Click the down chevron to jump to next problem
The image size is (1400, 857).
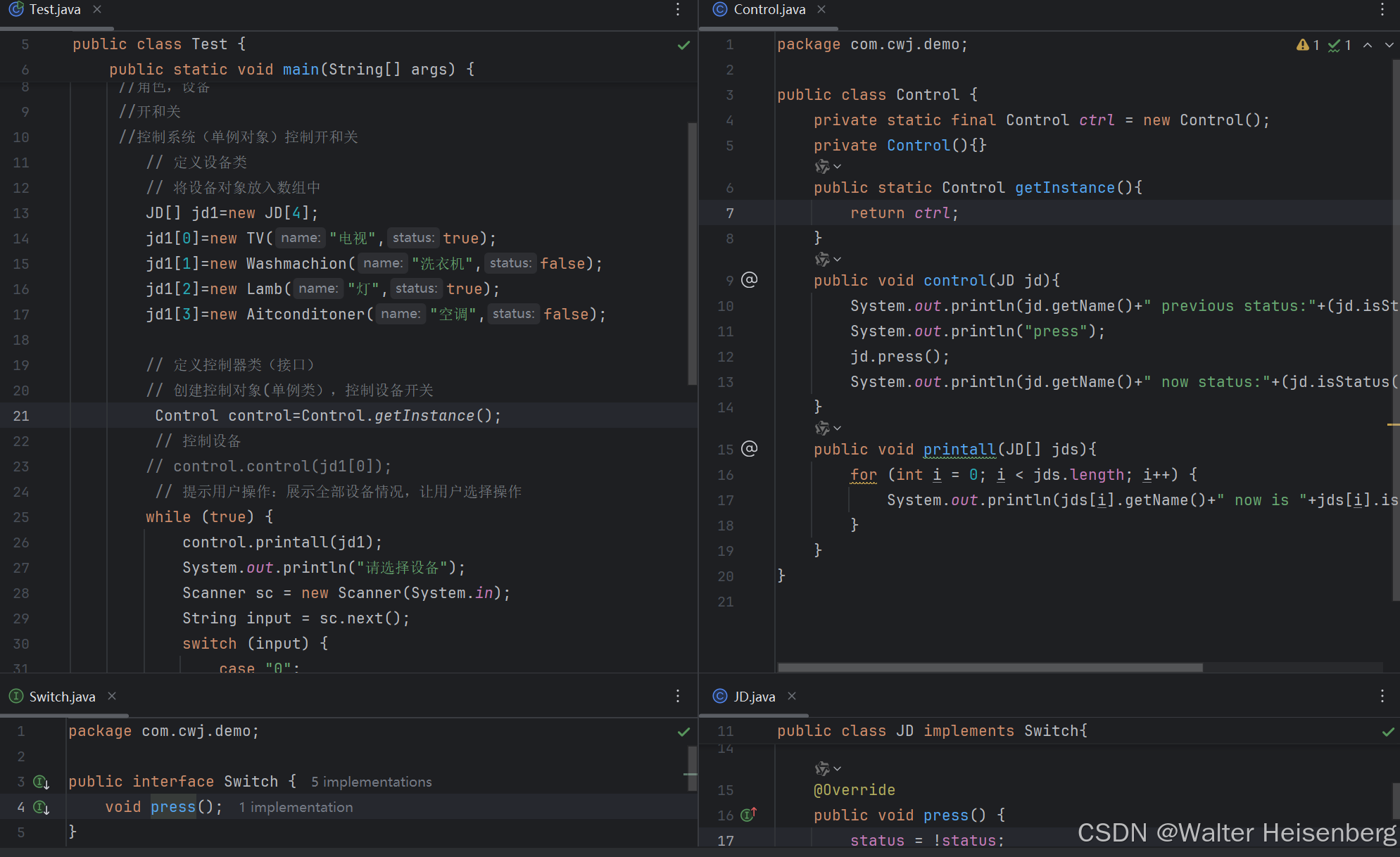point(1388,44)
